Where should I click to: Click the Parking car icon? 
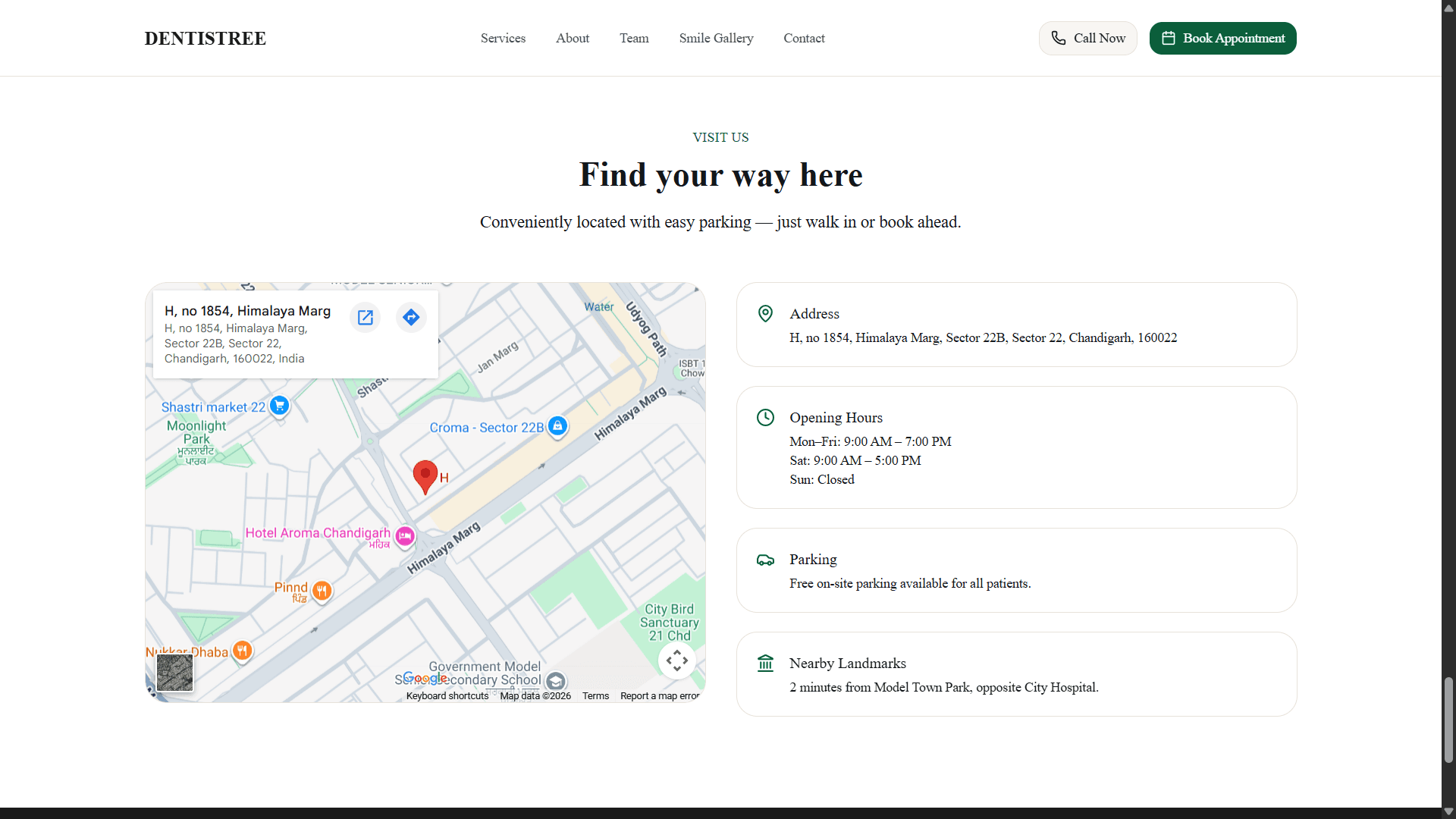(765, 560)
